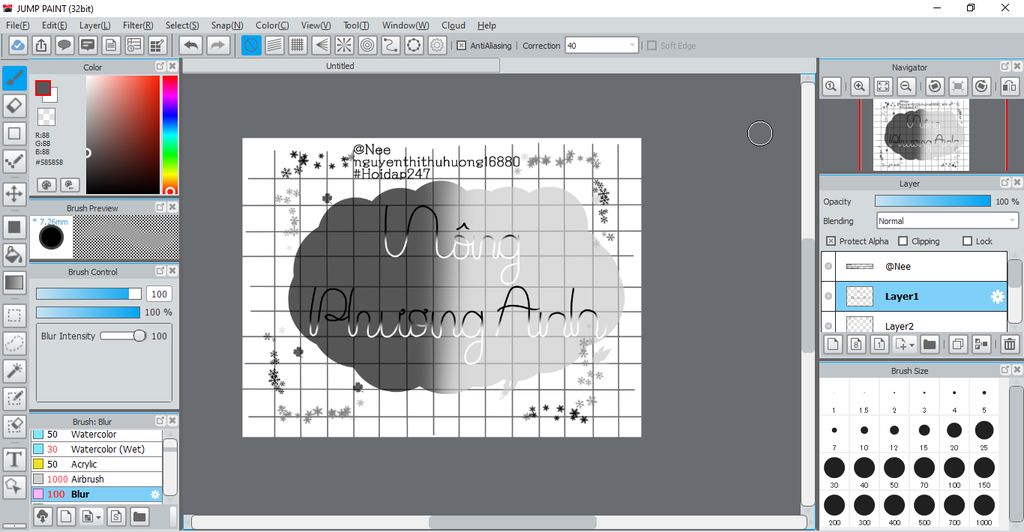Switch to the Untitled canvas tab
The image size is (1024, 532).
click(x=340, y=66)
